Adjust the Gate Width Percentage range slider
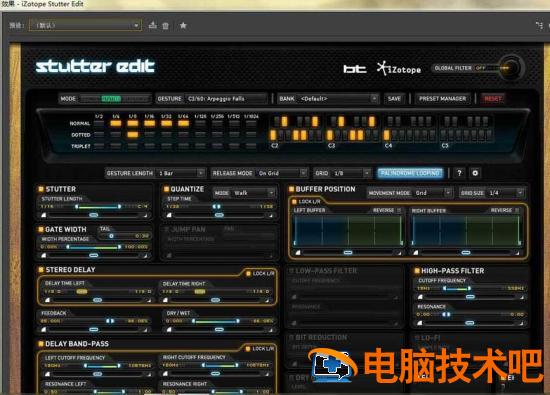Screen dimensions: 550x395 coord(94,247)
